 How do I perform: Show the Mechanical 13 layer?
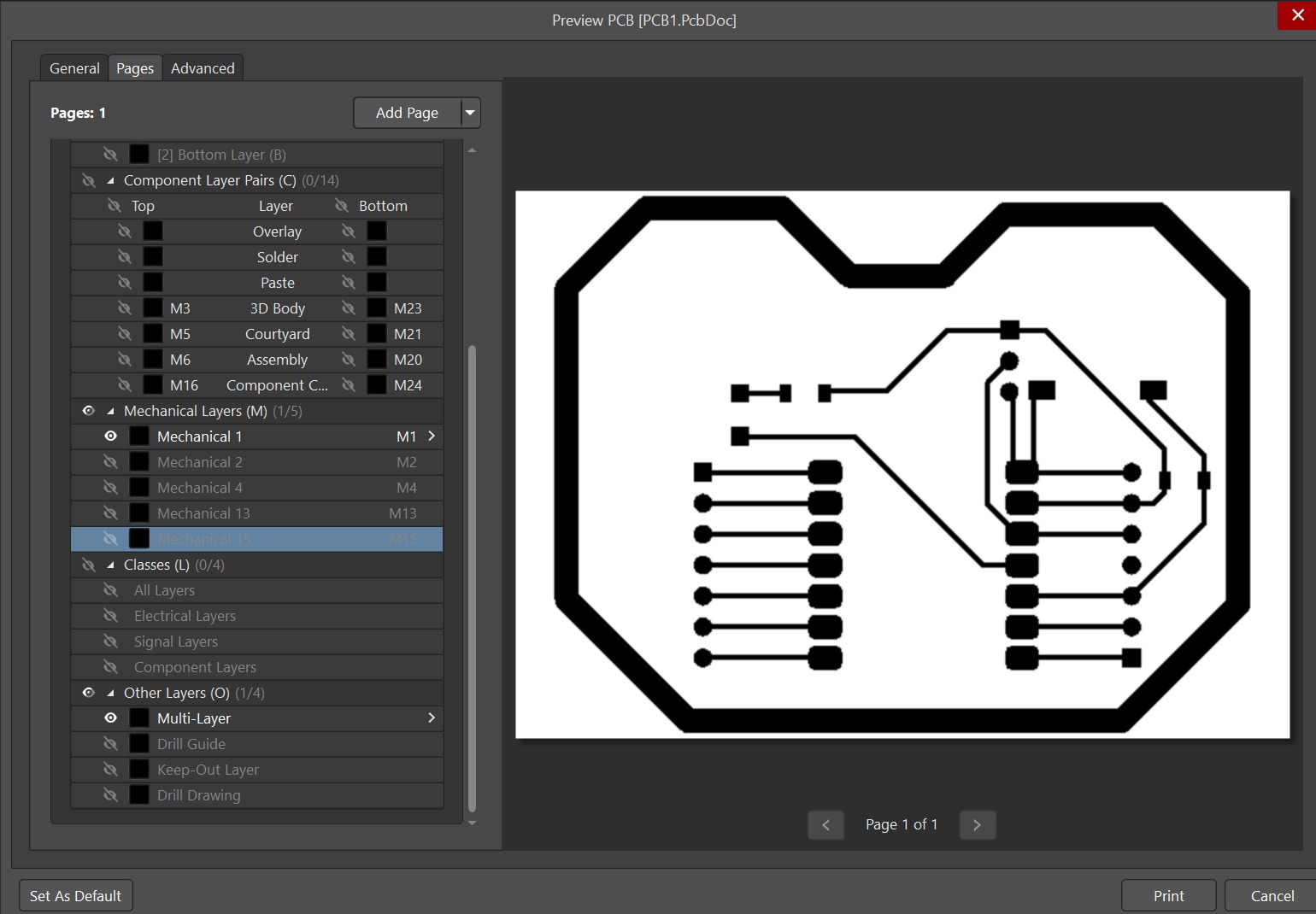pos(110,513)
